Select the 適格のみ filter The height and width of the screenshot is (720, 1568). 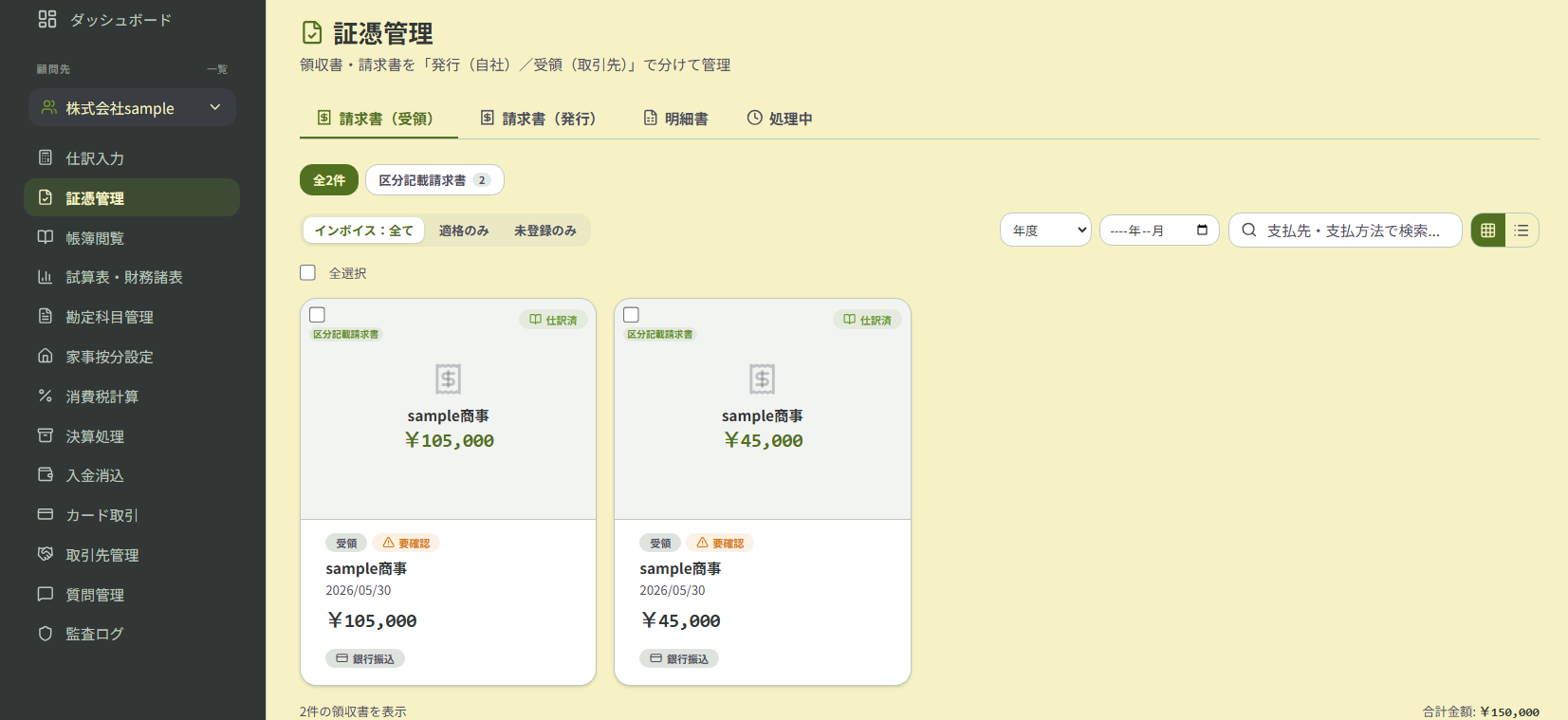click(x=464, y=231)
